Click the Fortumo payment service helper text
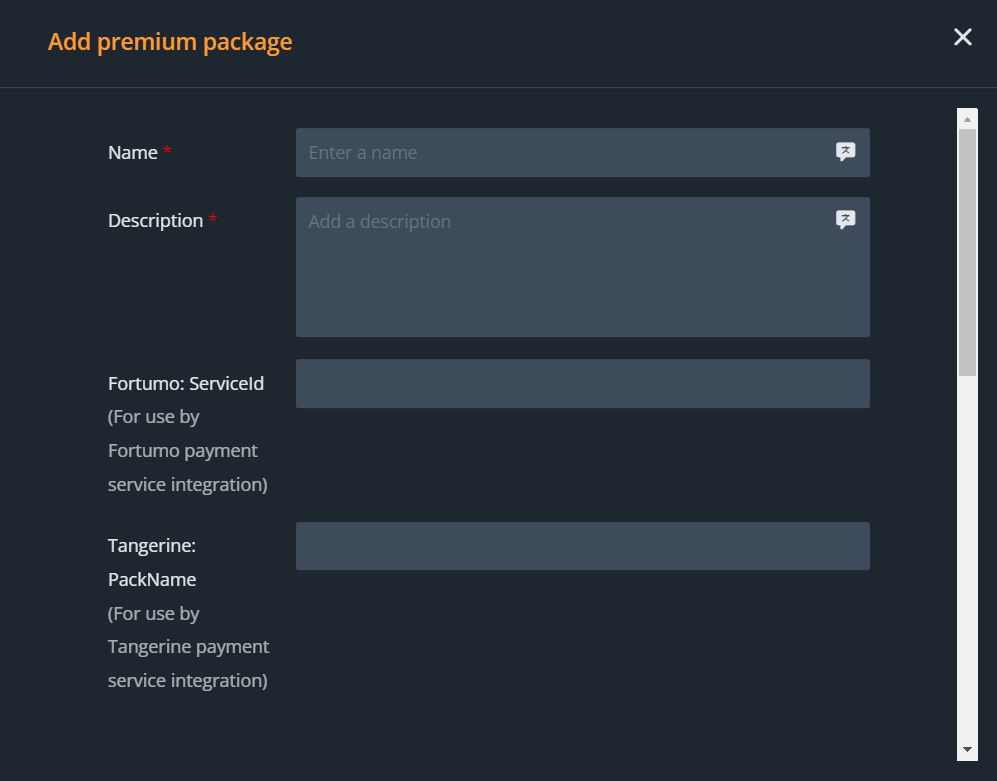The image size is (997, 781). click(187, 451)
